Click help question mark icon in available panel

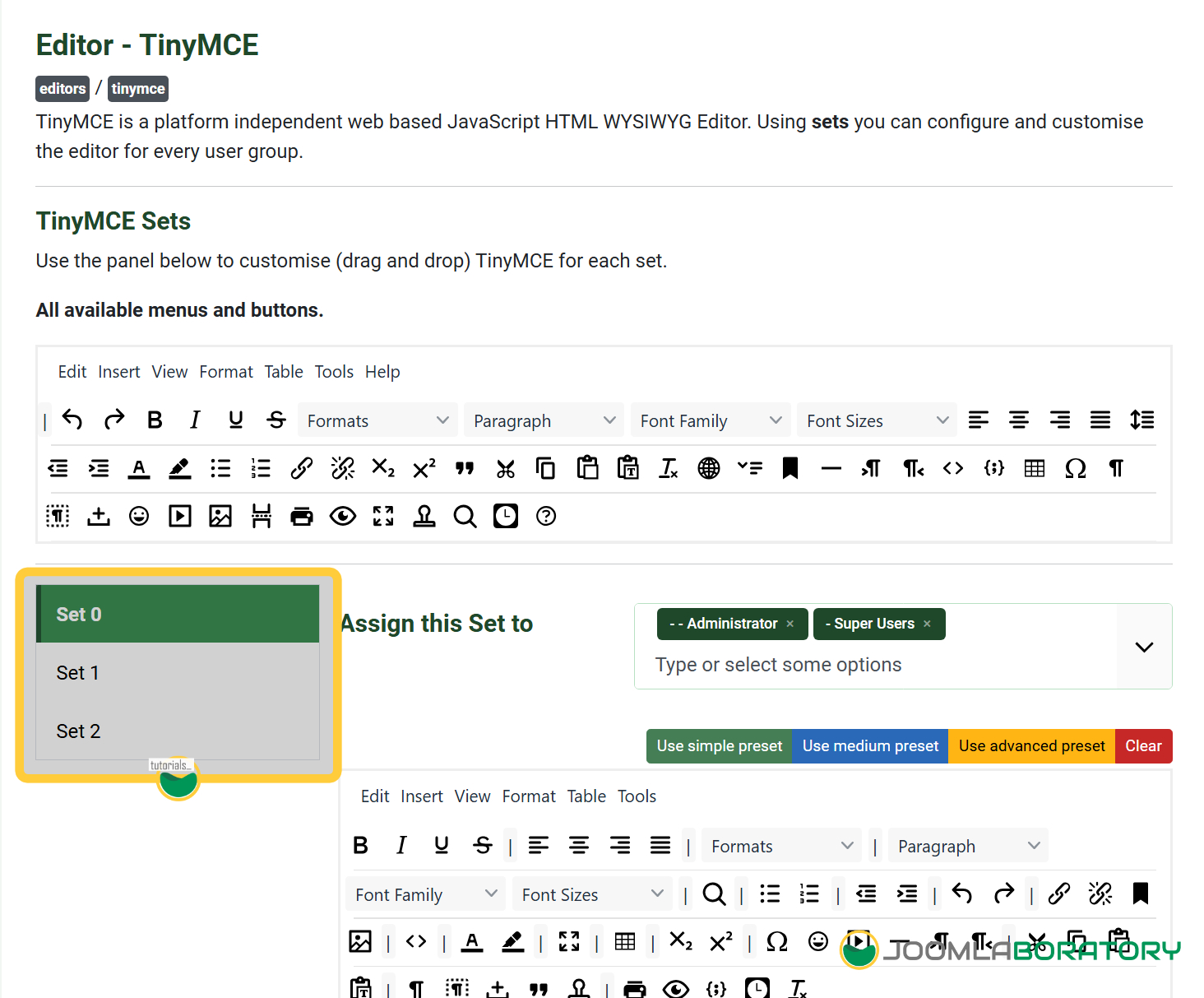coord(546,516)
